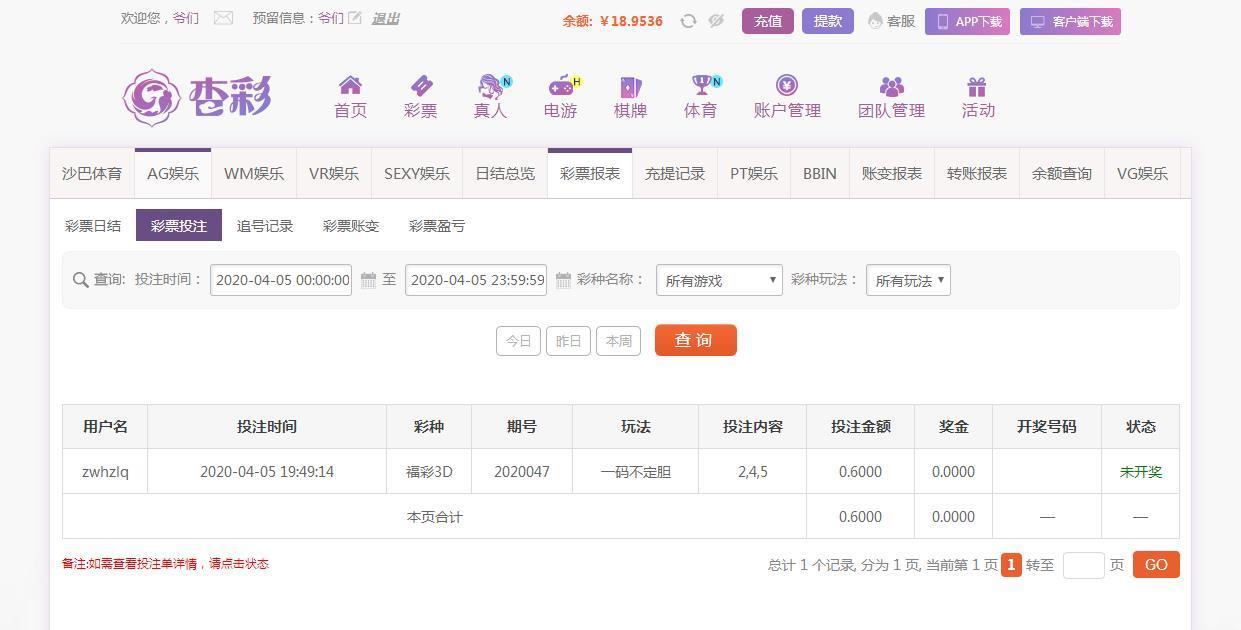Filter by 本周 this week
Image resolution: width=1241 pixels, height=630 pixels.
point(618,341)
